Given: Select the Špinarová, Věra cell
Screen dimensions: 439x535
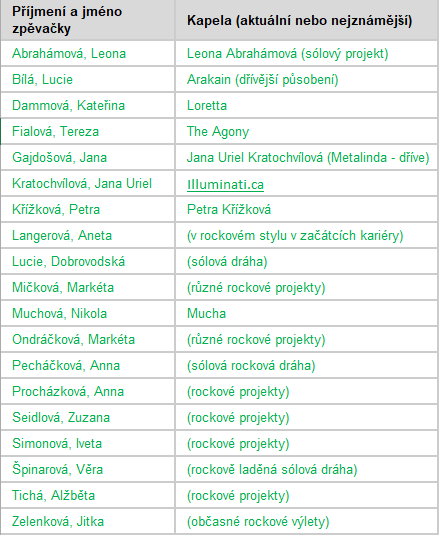Looking at the screenshot, I should pyautogui.click(x=88, y=469).
